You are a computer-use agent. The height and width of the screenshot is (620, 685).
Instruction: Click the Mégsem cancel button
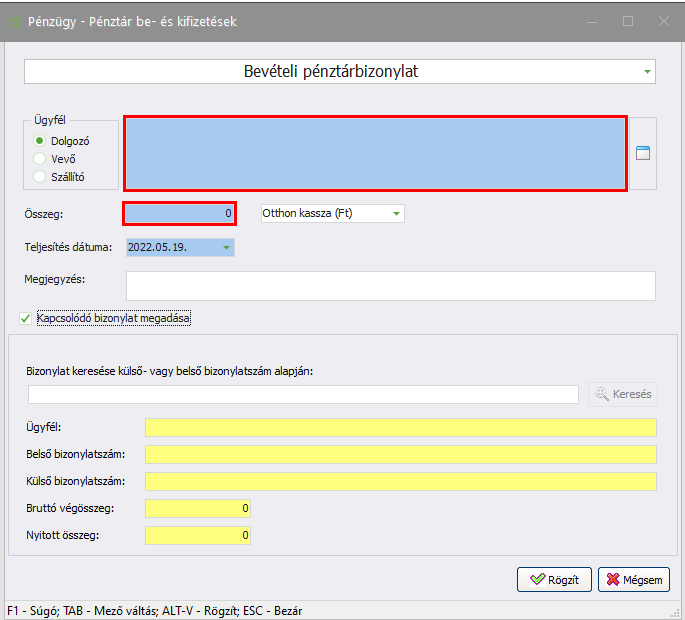point(634,580)
